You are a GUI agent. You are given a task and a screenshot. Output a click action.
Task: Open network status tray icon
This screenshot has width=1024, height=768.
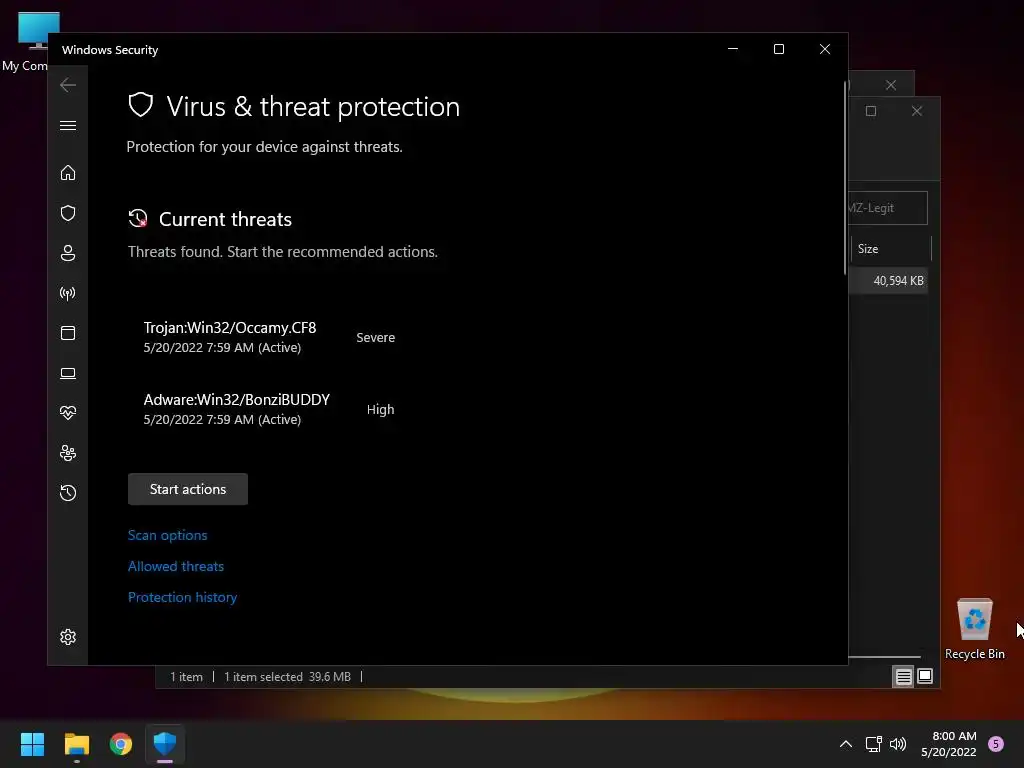click(873, 744)
